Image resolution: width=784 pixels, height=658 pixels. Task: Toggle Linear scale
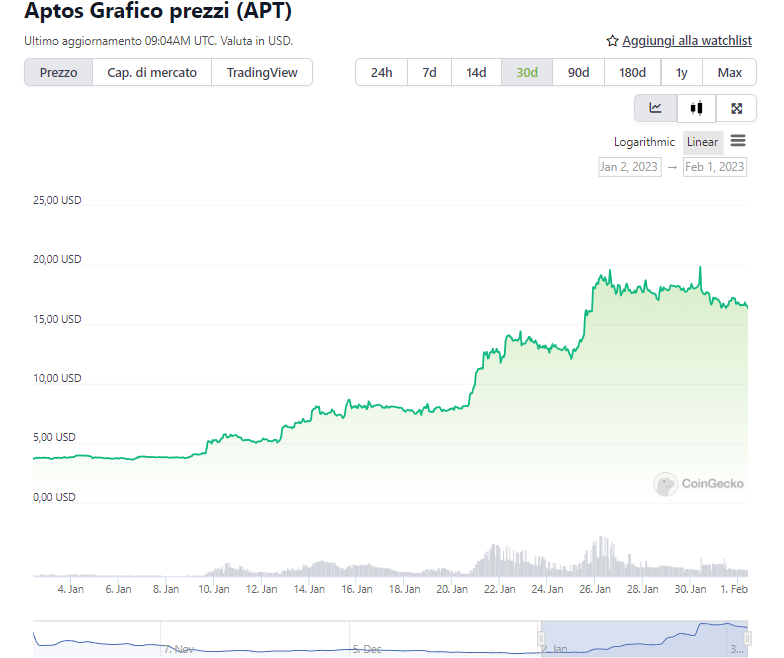coord(702,142)
